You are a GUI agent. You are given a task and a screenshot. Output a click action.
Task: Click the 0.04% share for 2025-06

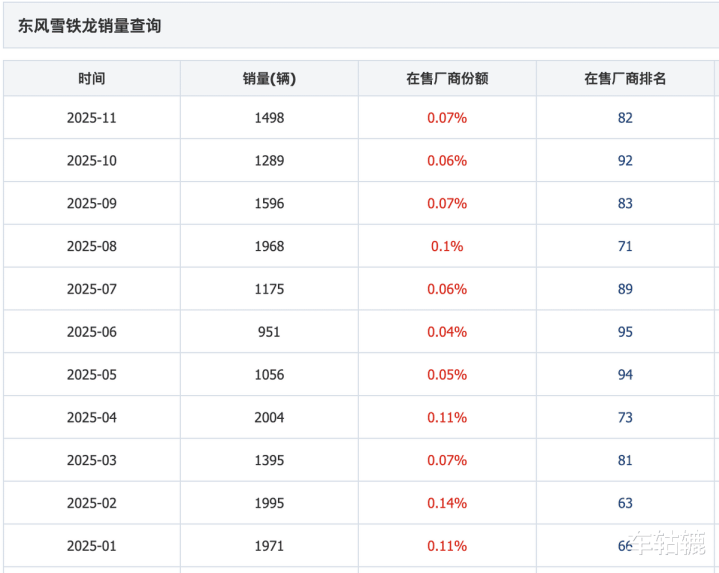pos(447,331)
